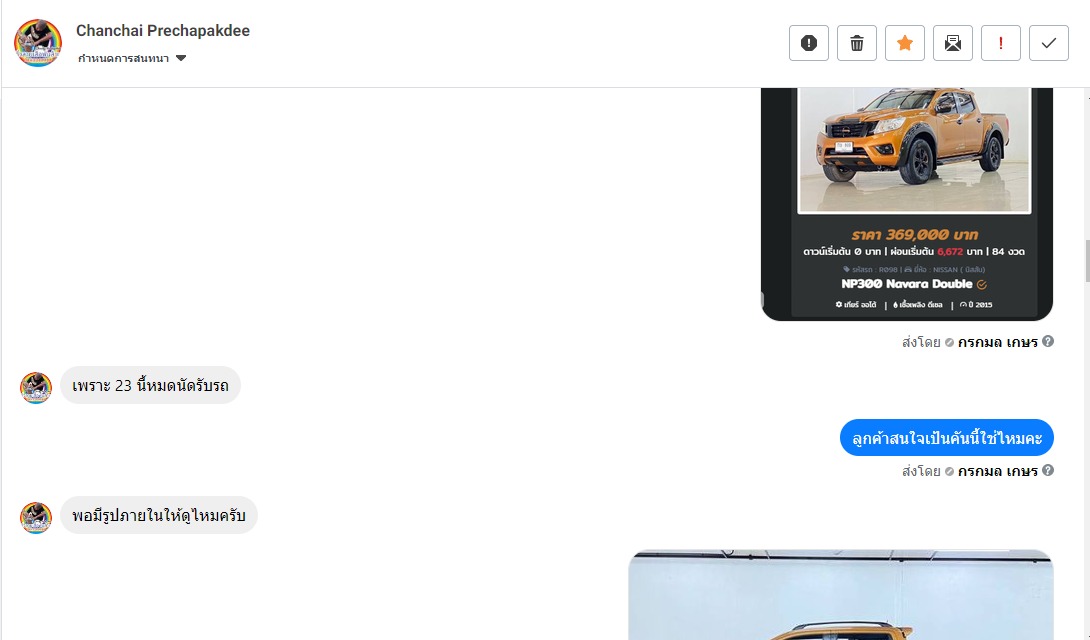Screen dimensions: 1090x640
Task: Open Chanchai Prechapakdee profile picture in header
Action: [38, 43]
